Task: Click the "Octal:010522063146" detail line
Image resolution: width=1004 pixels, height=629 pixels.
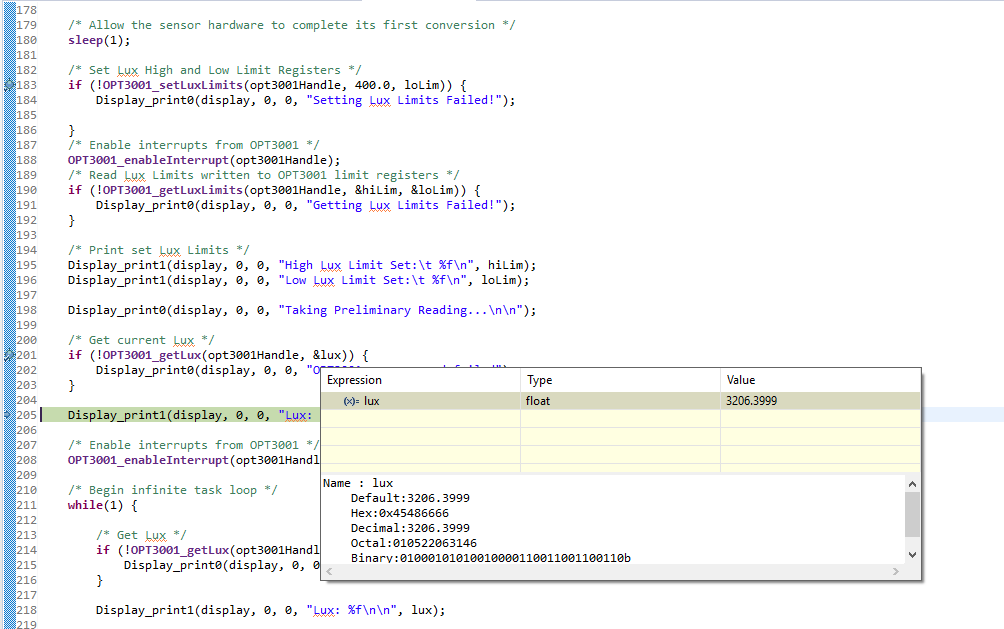Action: pos(414,543)
